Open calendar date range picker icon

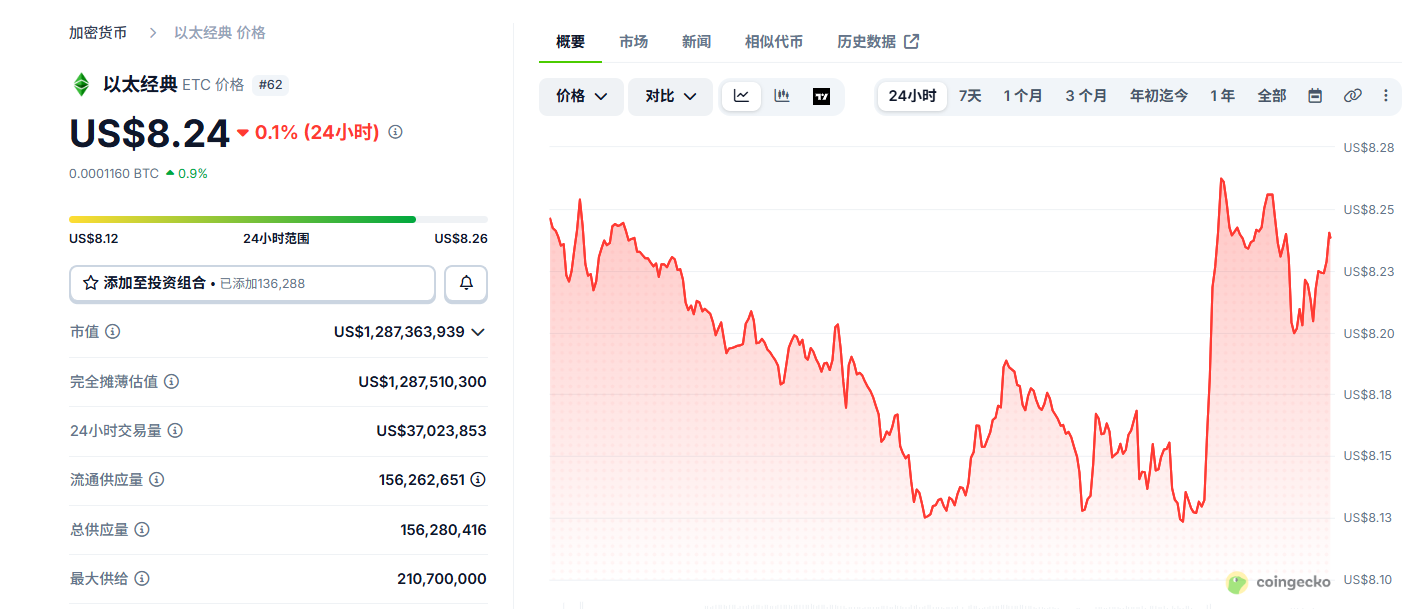(1315, 96)
